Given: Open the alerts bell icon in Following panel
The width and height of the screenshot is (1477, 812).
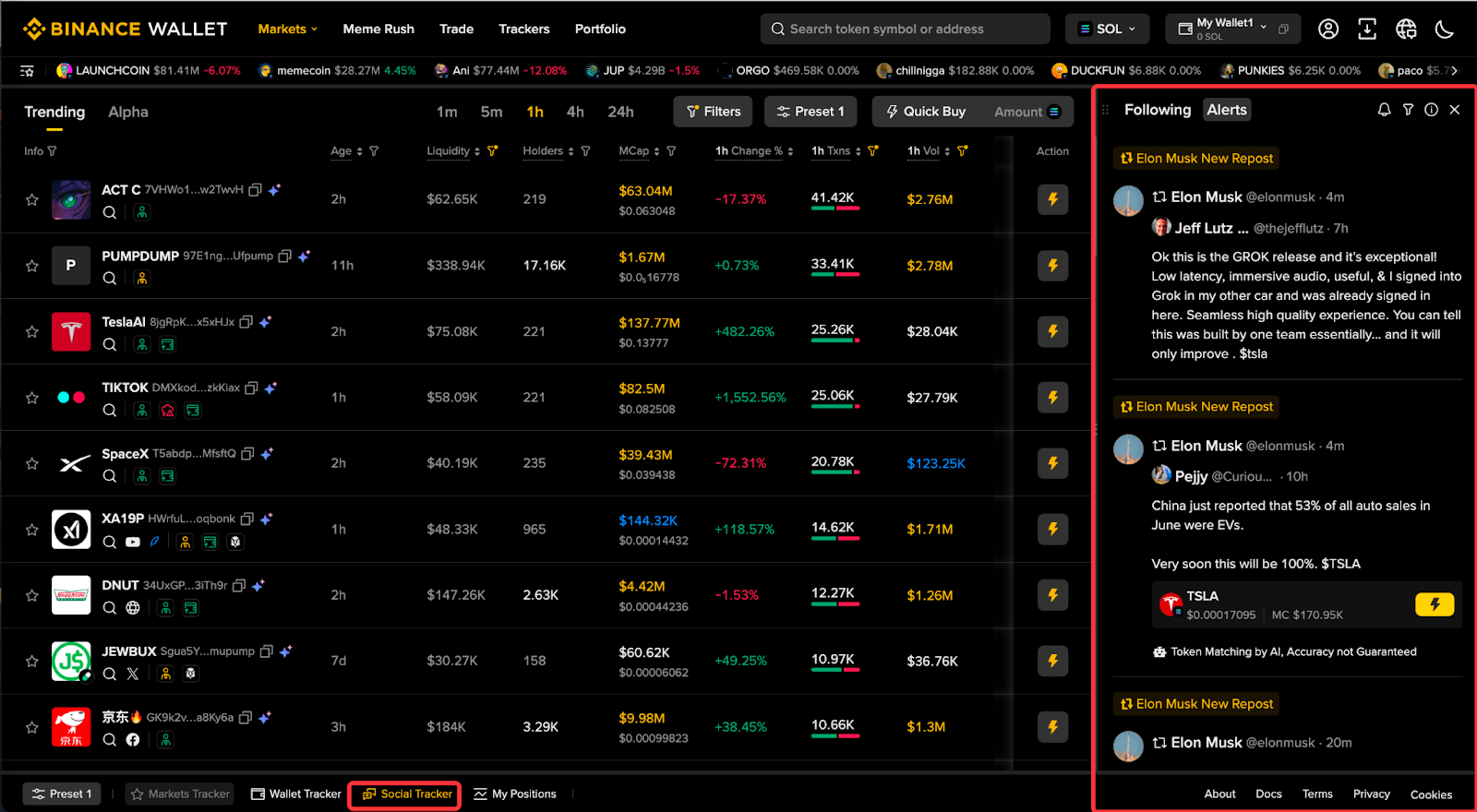Looking at the screenshot, I should 1384,110.
